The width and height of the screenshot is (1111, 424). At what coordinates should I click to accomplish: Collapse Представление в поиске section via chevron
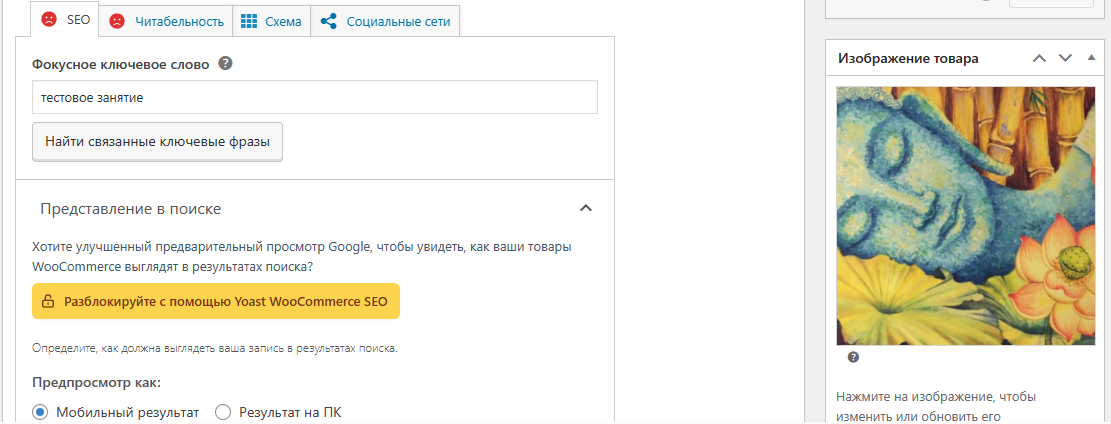click(x=586, y=209)
